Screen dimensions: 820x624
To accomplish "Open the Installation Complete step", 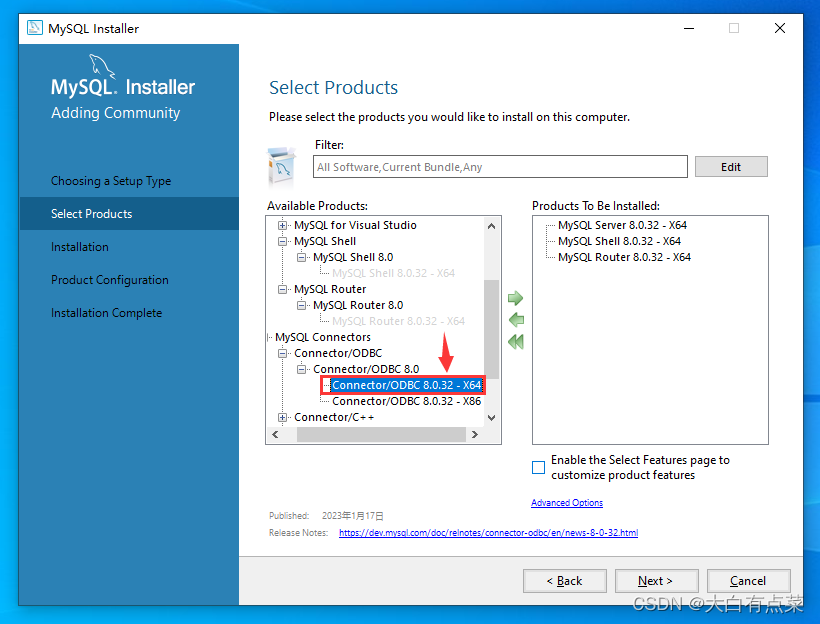I will coord(107,313).
